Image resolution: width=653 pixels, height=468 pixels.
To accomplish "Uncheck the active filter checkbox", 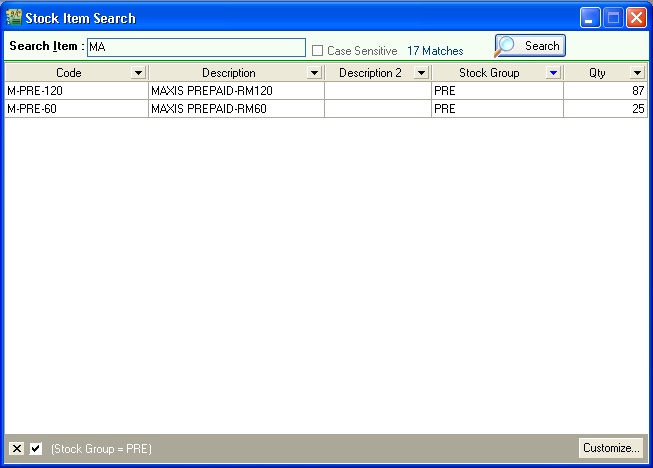I will 36,448.
